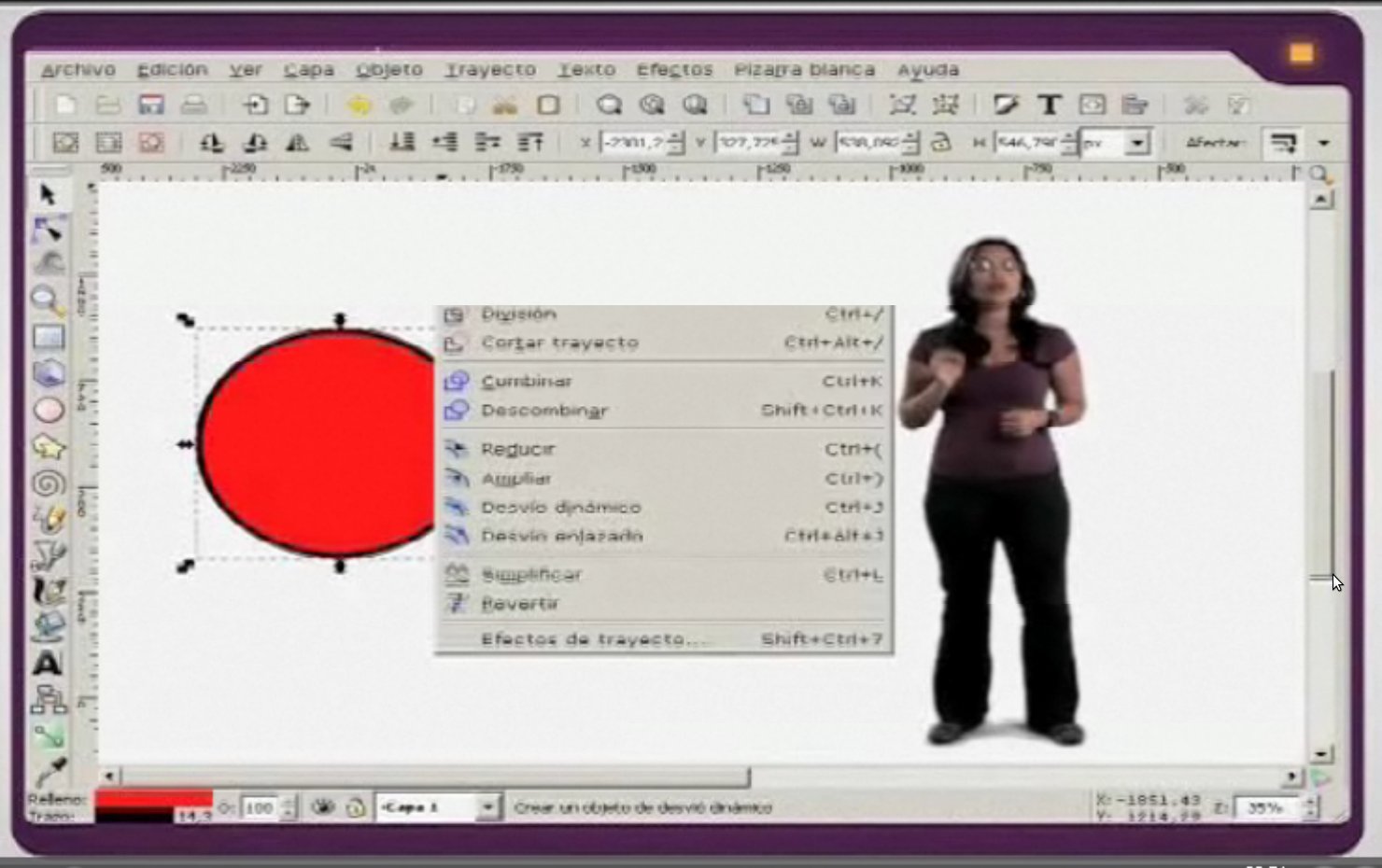Image resolution: width=1382 pixels, height=868 pixels.
Task: Select the Bezier pen tool
Action: (49, 555)
